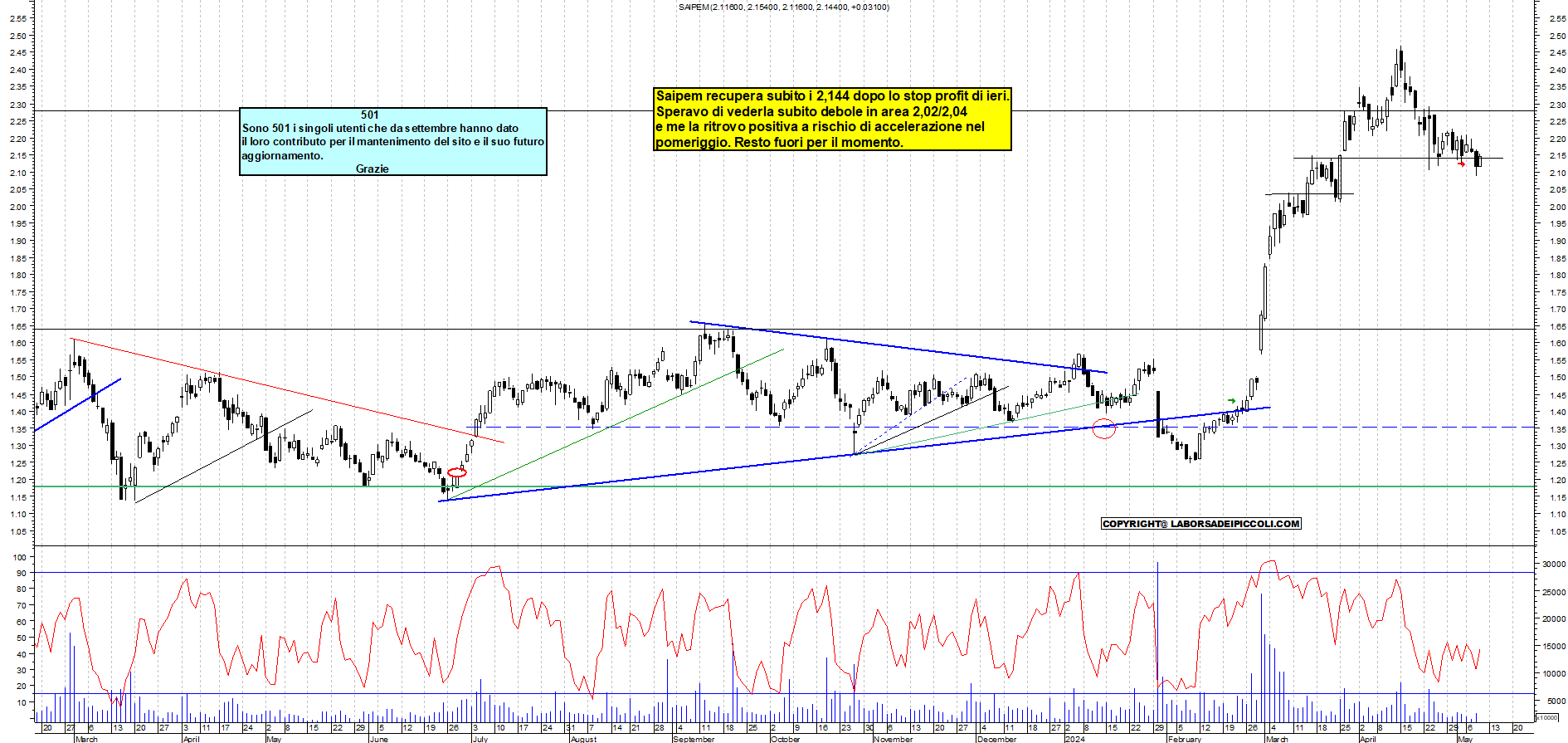Screen dimensions: 1568x743
Task: Click the '50' oscillator scale value
Action: tap(22, 638)
